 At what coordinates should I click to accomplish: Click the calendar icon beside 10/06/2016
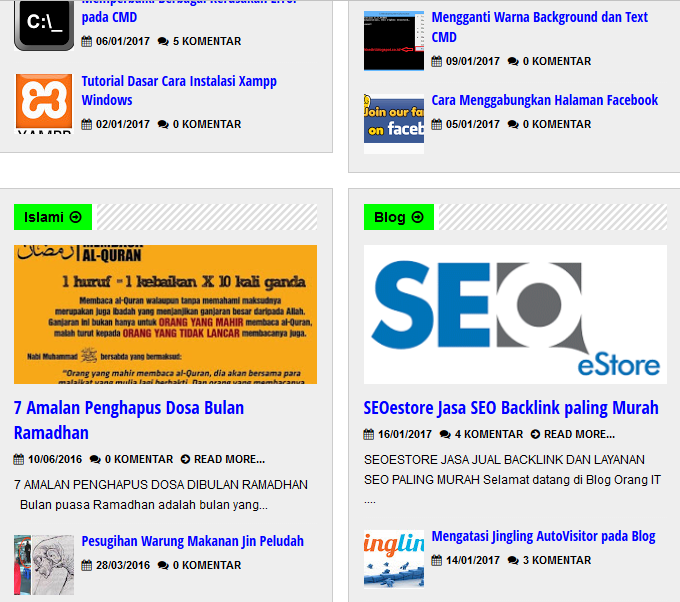click(x=19, y=459)
